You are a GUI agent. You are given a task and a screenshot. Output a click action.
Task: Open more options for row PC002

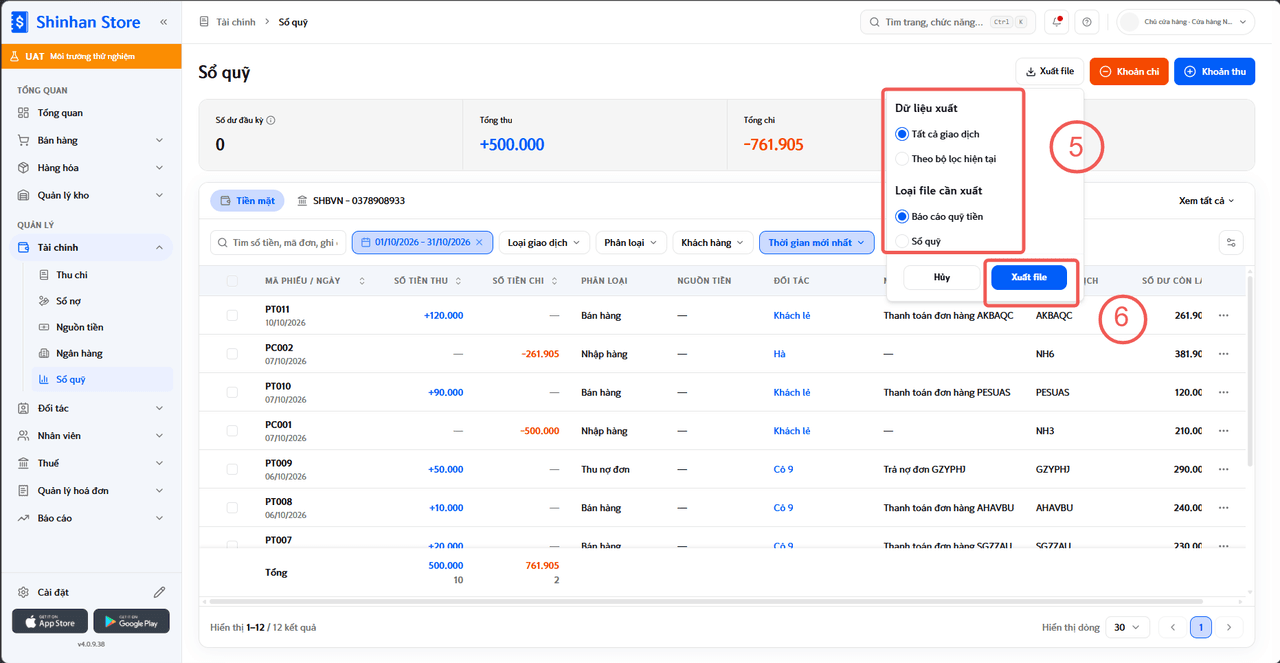tap(1223, 354)
